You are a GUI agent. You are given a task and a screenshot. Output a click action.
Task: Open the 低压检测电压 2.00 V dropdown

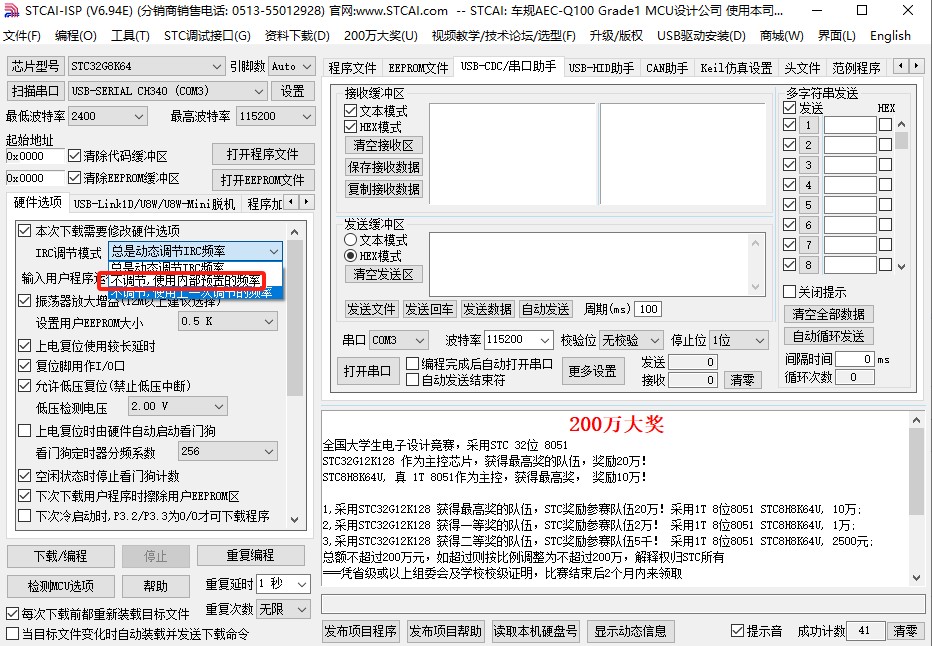point(177,406)
